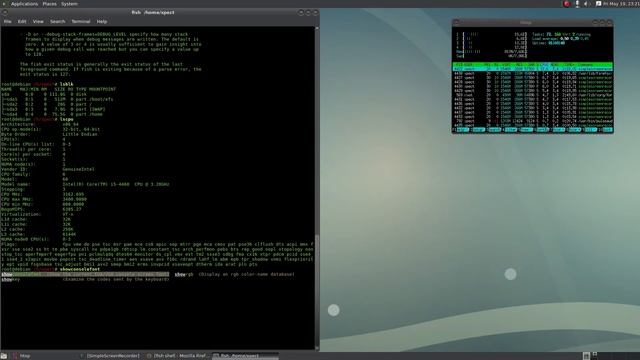Click the sda3 [SWAP] partition row

[x=53, y=109]
